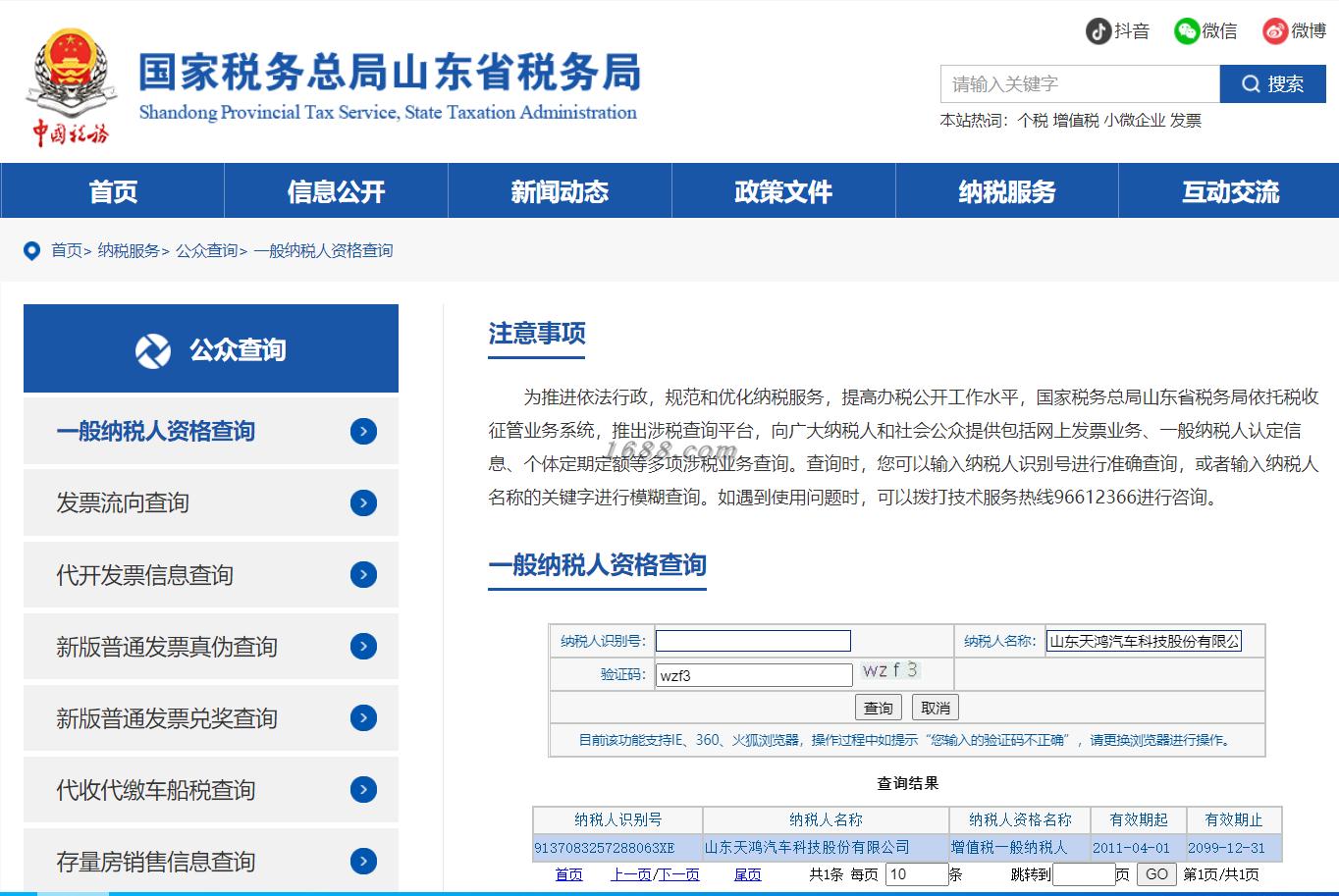This screenshot has height=896, width=1339.
Task: Focus the per-page count field showing 10
Action: click(917, 874)
